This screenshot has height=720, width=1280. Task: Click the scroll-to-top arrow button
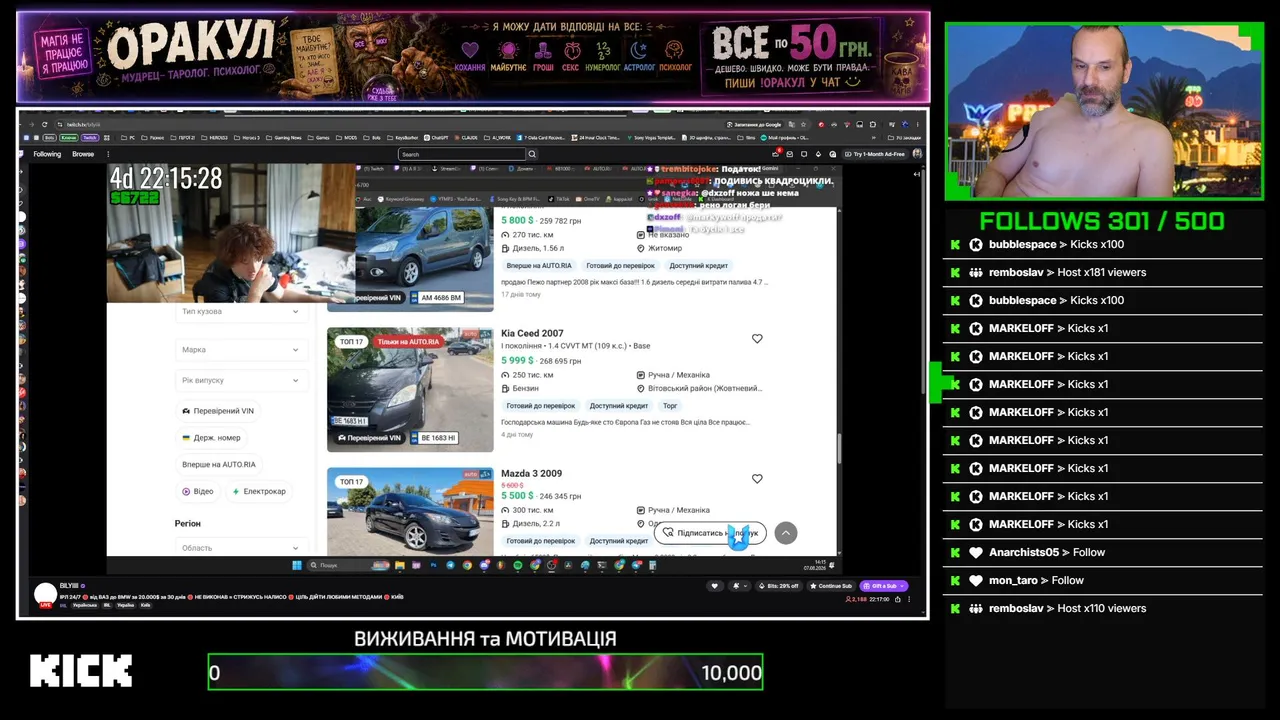pos(786,533)
